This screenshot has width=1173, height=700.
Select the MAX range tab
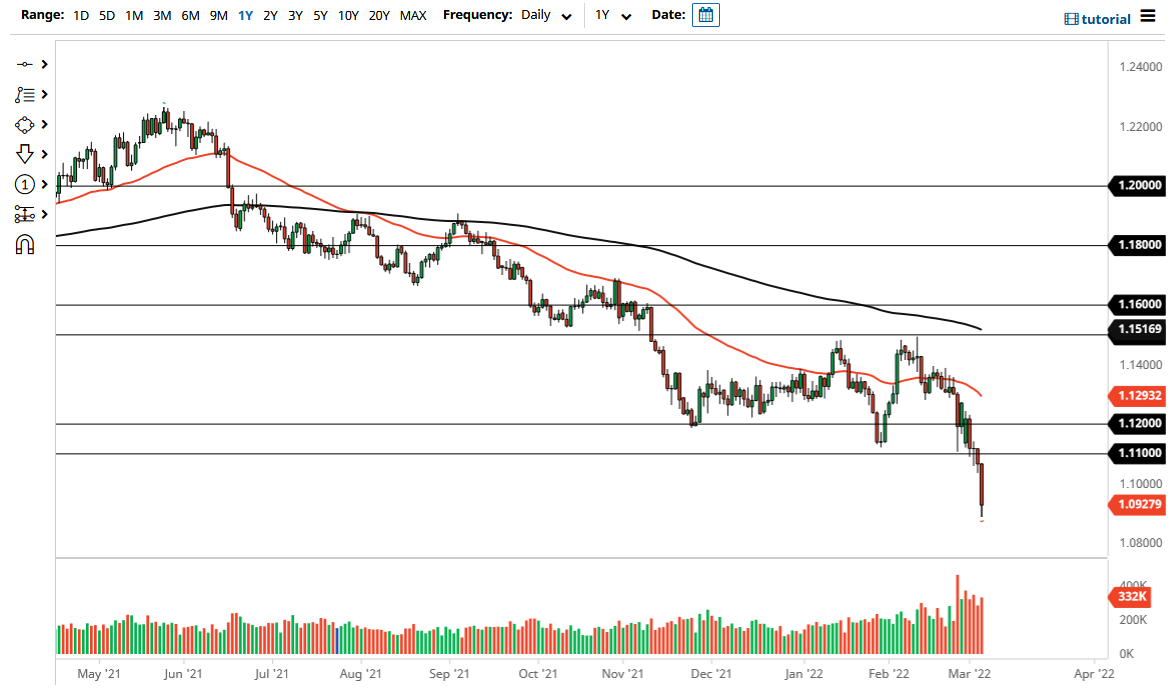413,16
